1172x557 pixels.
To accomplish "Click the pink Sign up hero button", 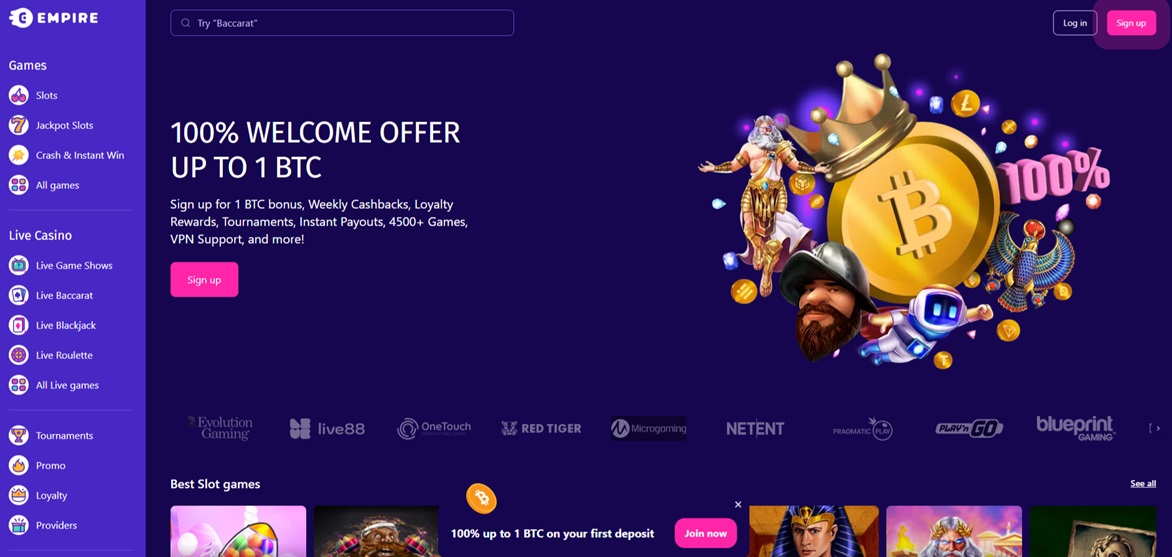I will [x=204, y=280].
